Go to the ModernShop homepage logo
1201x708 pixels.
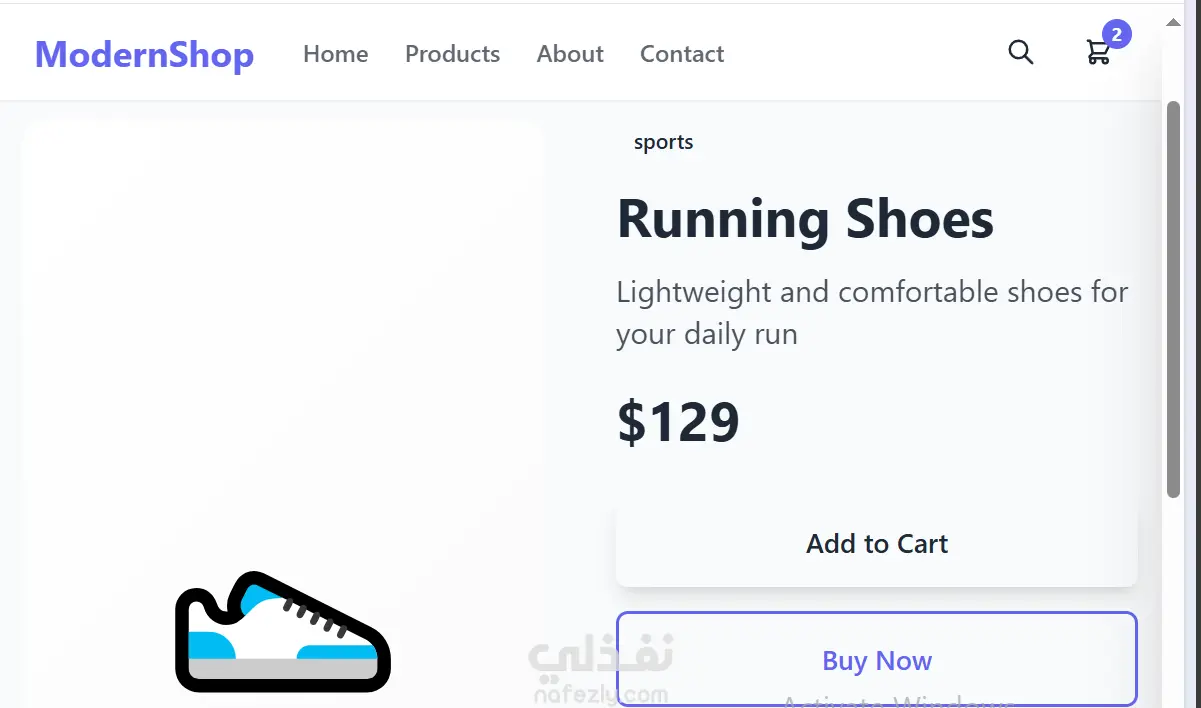pos(144,54)
